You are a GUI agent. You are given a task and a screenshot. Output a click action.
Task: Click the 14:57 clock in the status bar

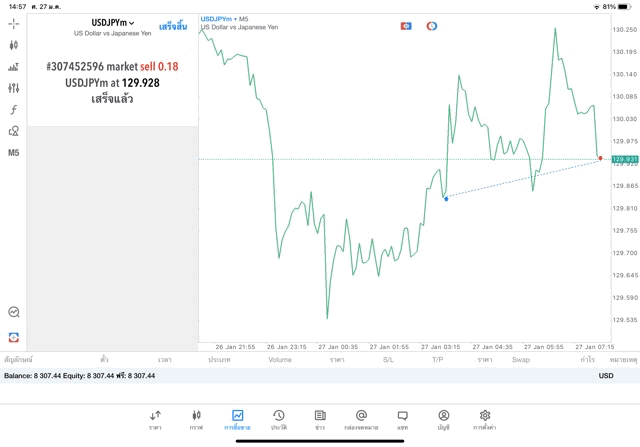18,7
